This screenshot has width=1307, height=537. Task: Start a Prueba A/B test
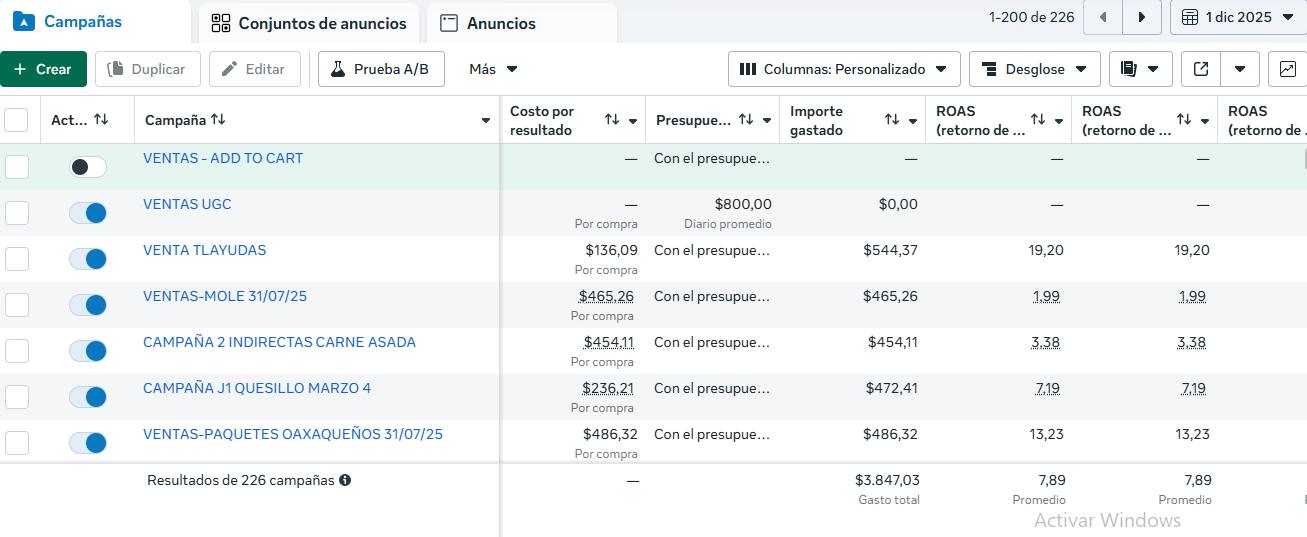pyautogui.click(x=381, y=69)
